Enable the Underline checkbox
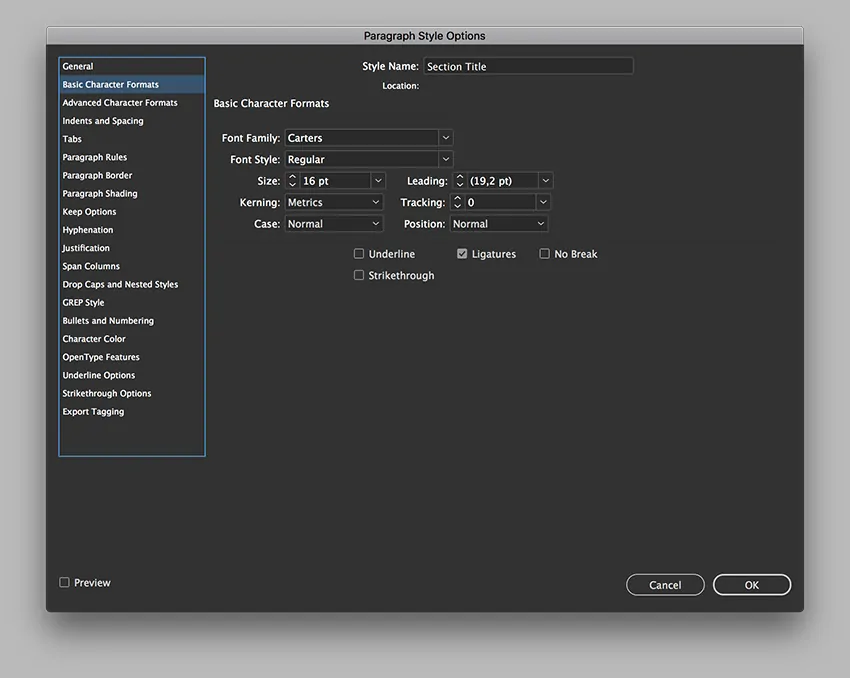Screen dimensions: 850x678 coord(359,254)
